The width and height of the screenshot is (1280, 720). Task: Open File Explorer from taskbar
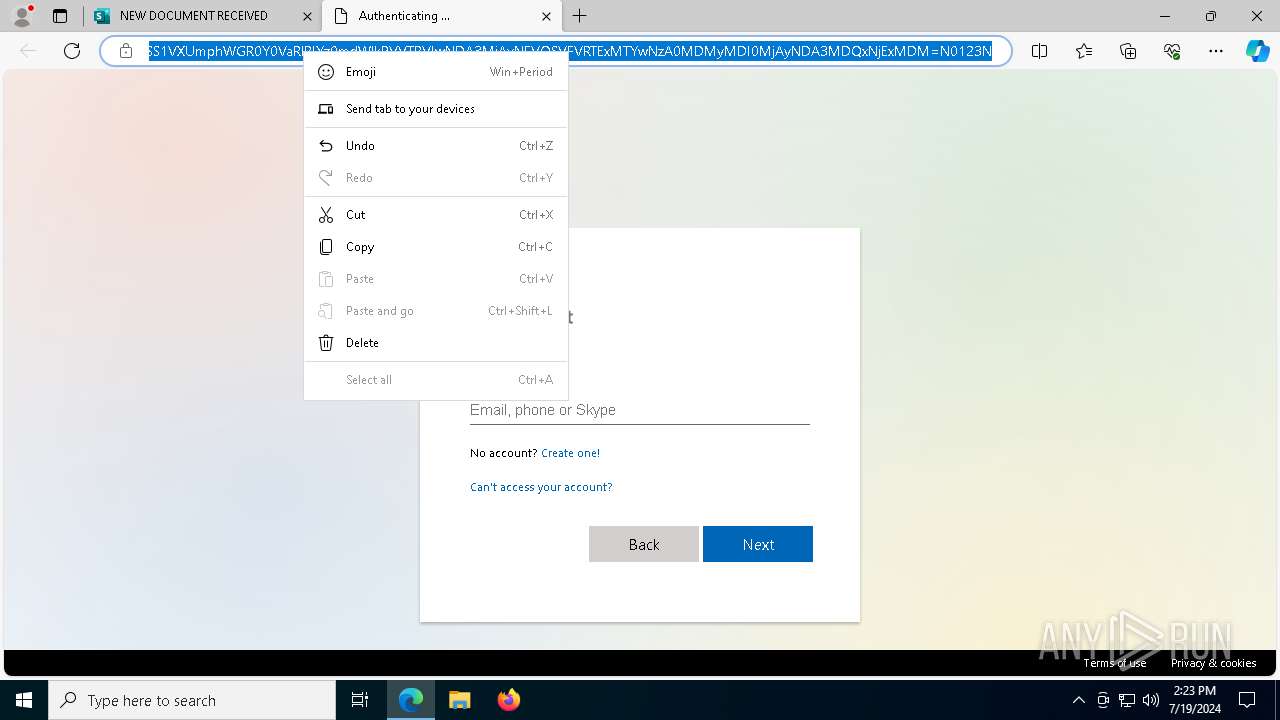click(459, 700)
